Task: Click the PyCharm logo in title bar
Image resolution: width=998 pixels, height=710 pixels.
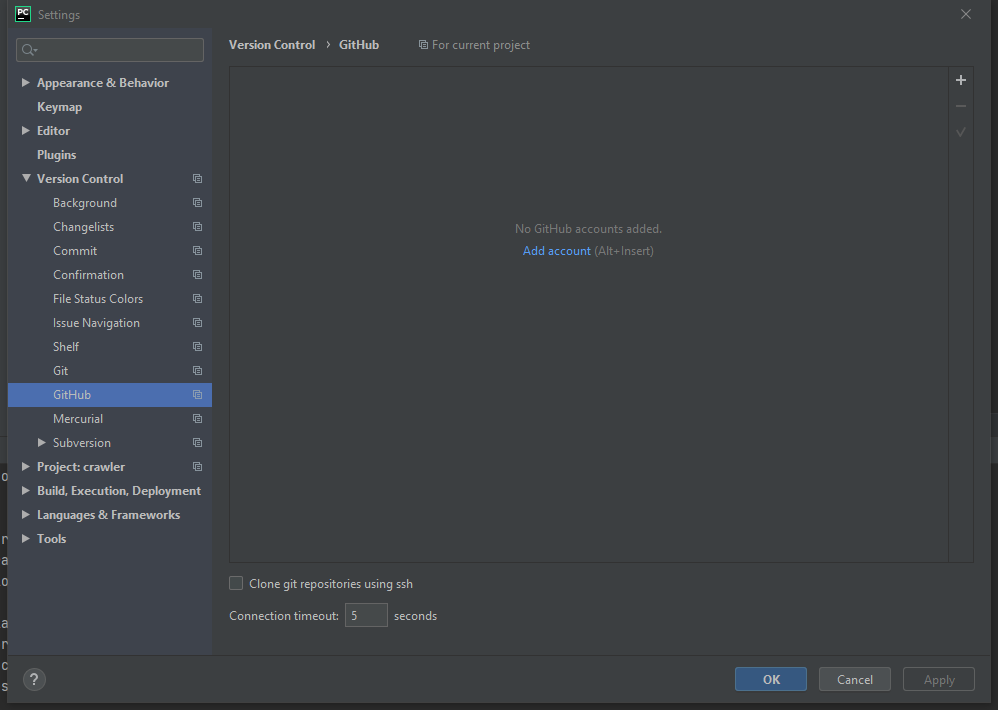Action: tap(23, 14)
